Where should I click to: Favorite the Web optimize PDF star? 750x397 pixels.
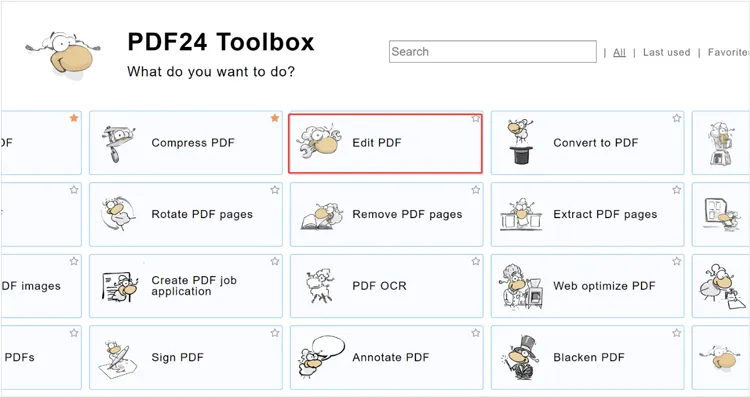click(x=676, y=261)
